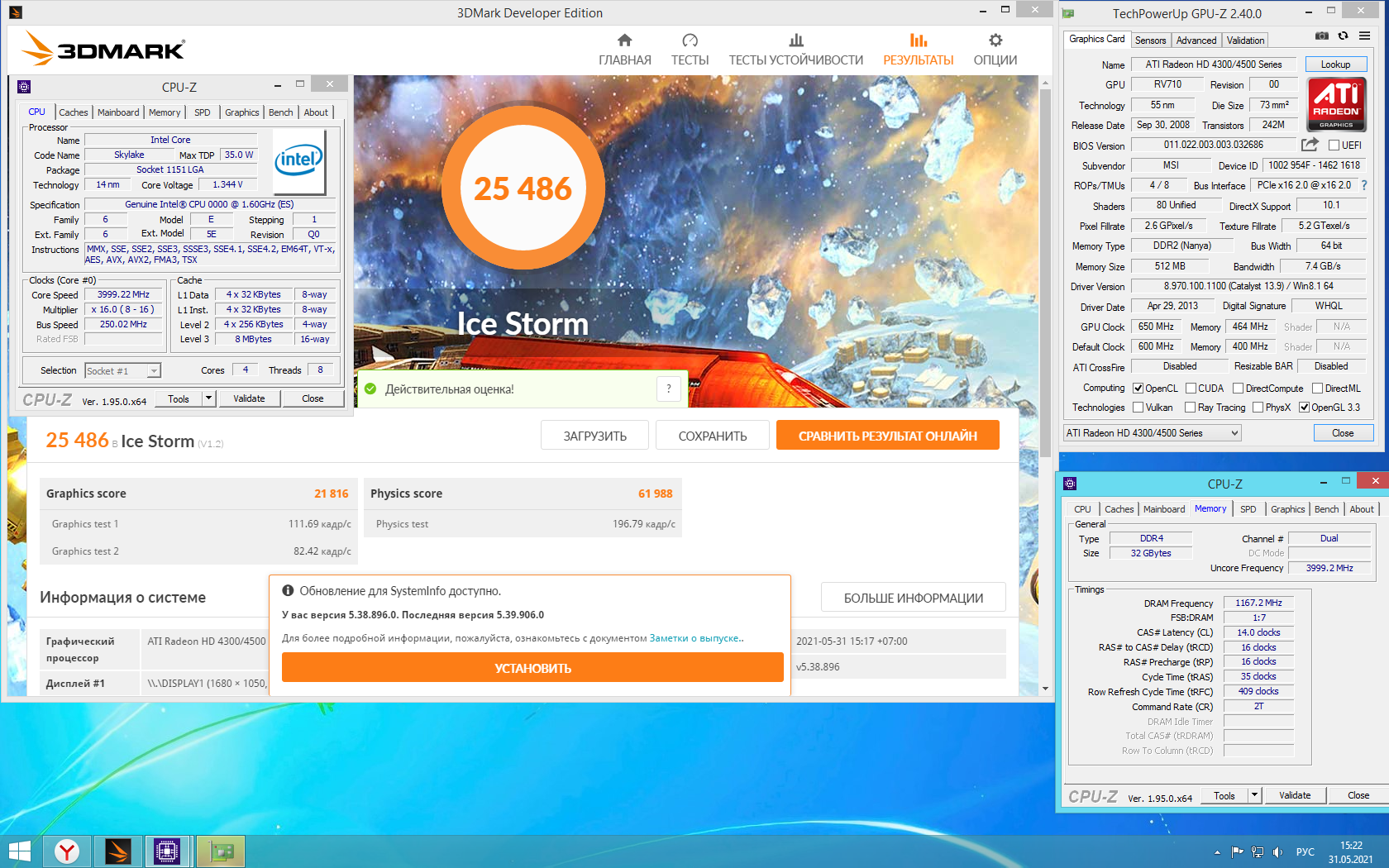Open the Advanced tab in GPU-Z

coord(1196,41)
